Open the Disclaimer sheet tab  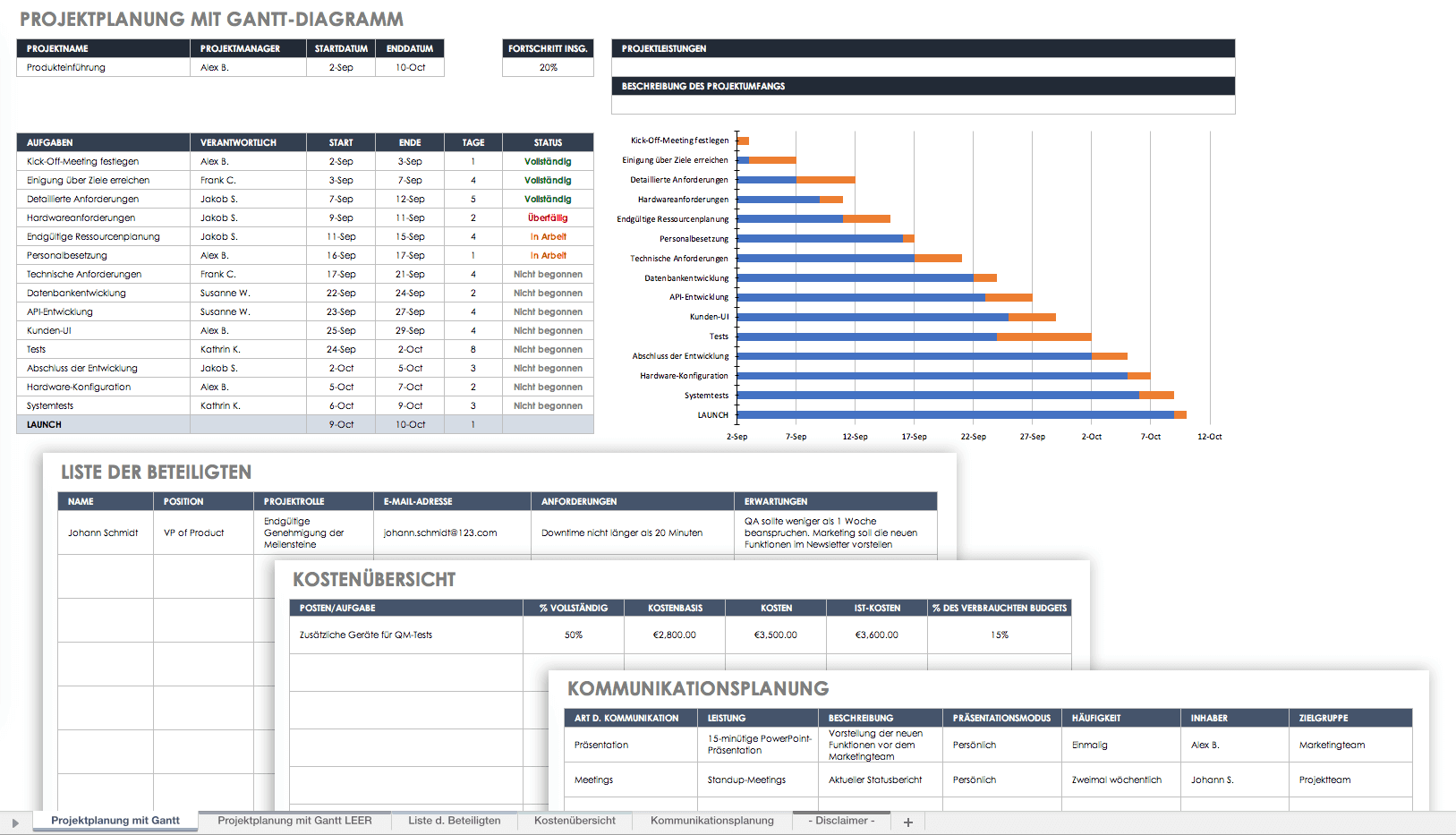coord(841,821)
